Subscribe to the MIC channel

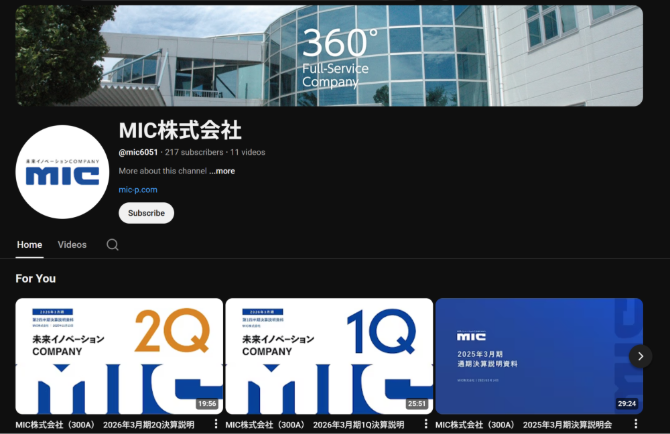[x=146, y=213]
